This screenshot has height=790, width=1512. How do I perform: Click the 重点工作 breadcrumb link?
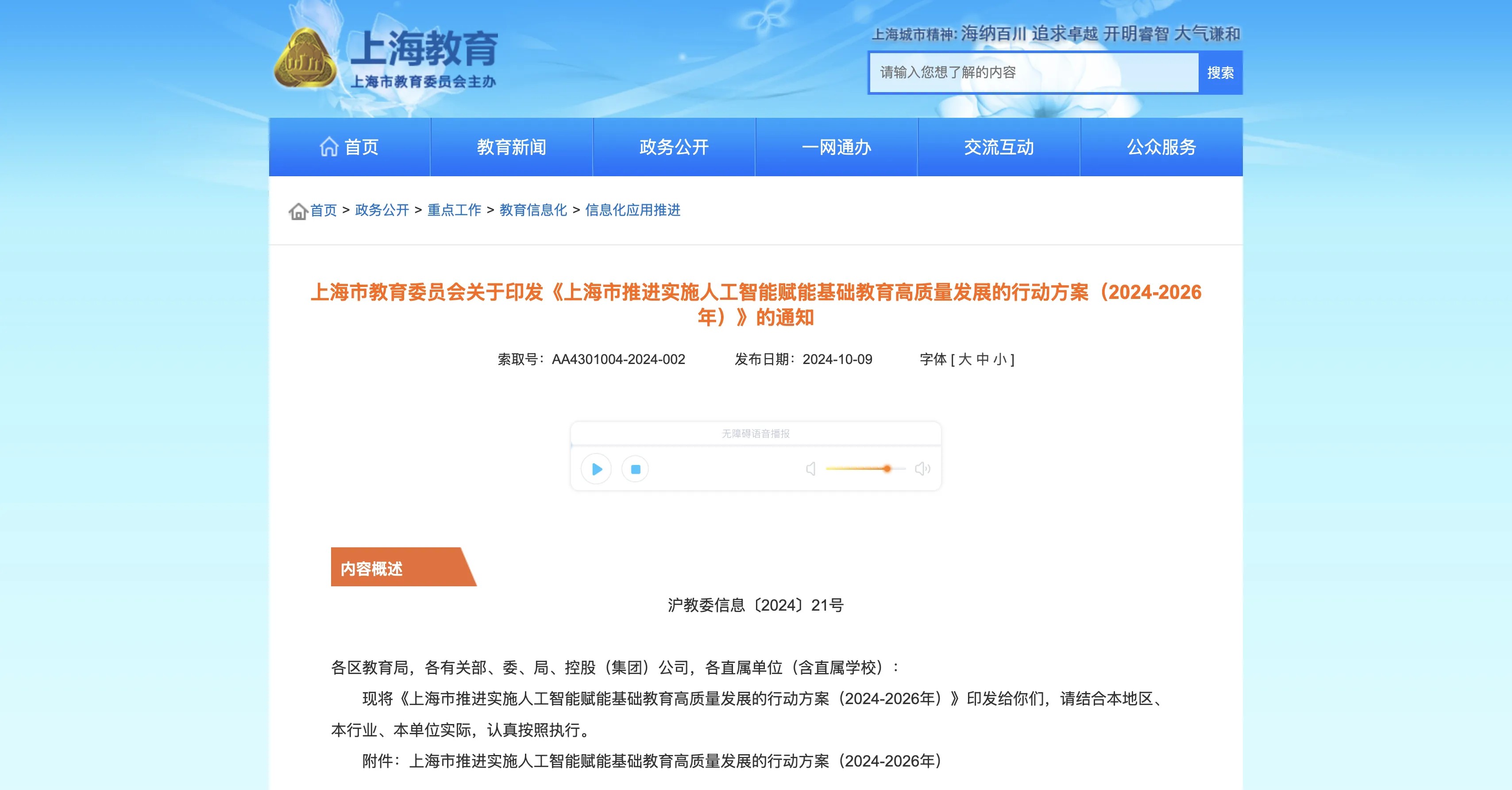(454, 210)
